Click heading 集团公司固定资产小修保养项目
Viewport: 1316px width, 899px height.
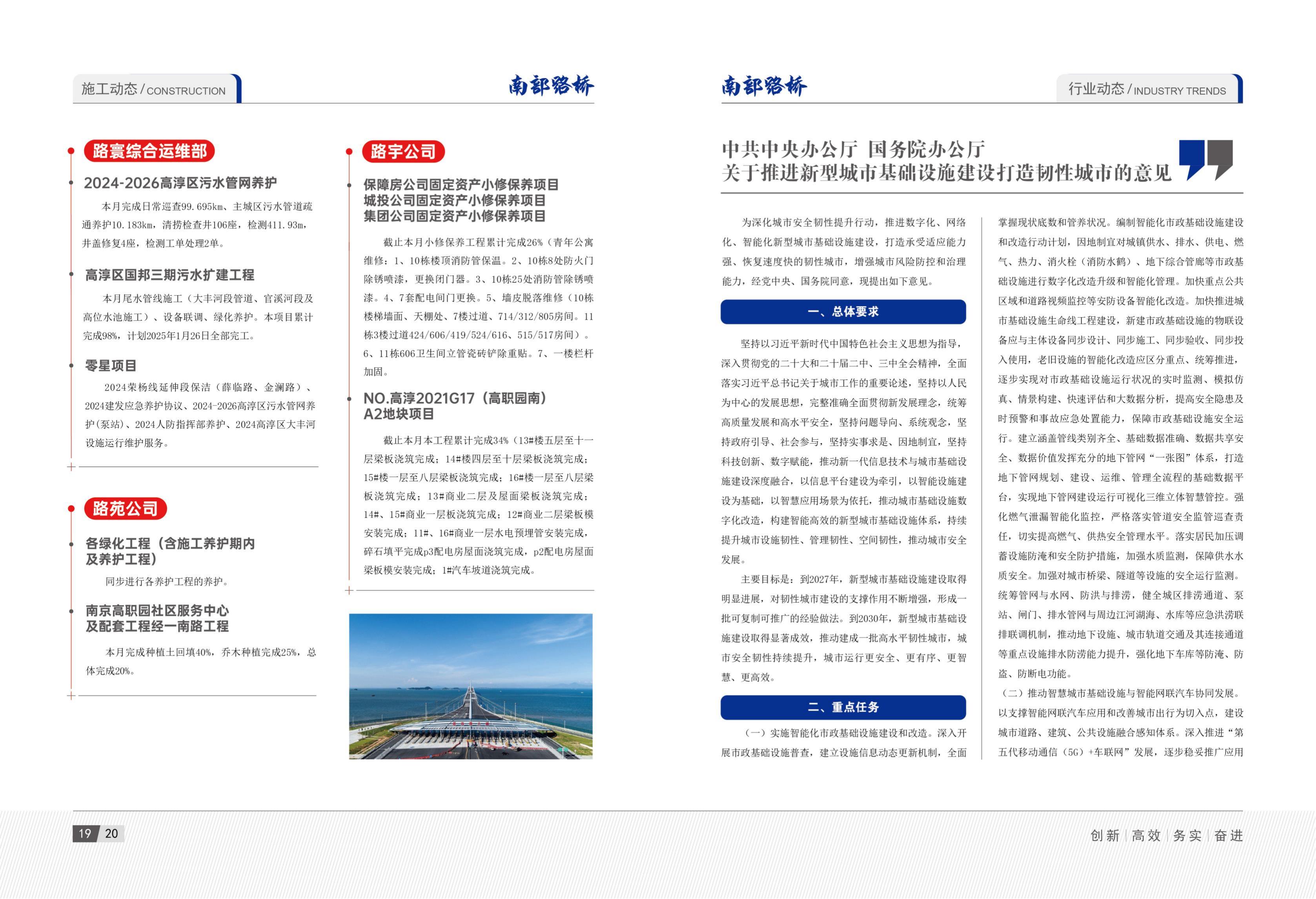[455, 216]
